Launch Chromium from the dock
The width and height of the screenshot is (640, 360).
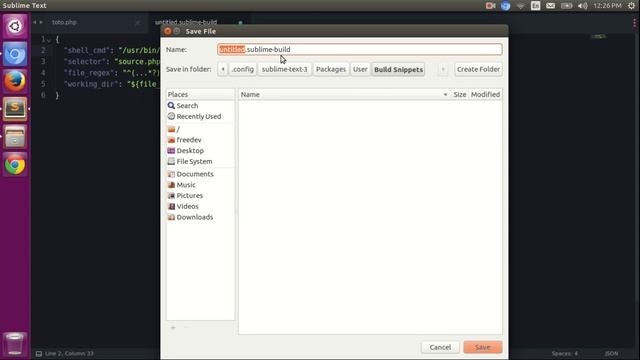pyautogui.click(x=15, y=54)
